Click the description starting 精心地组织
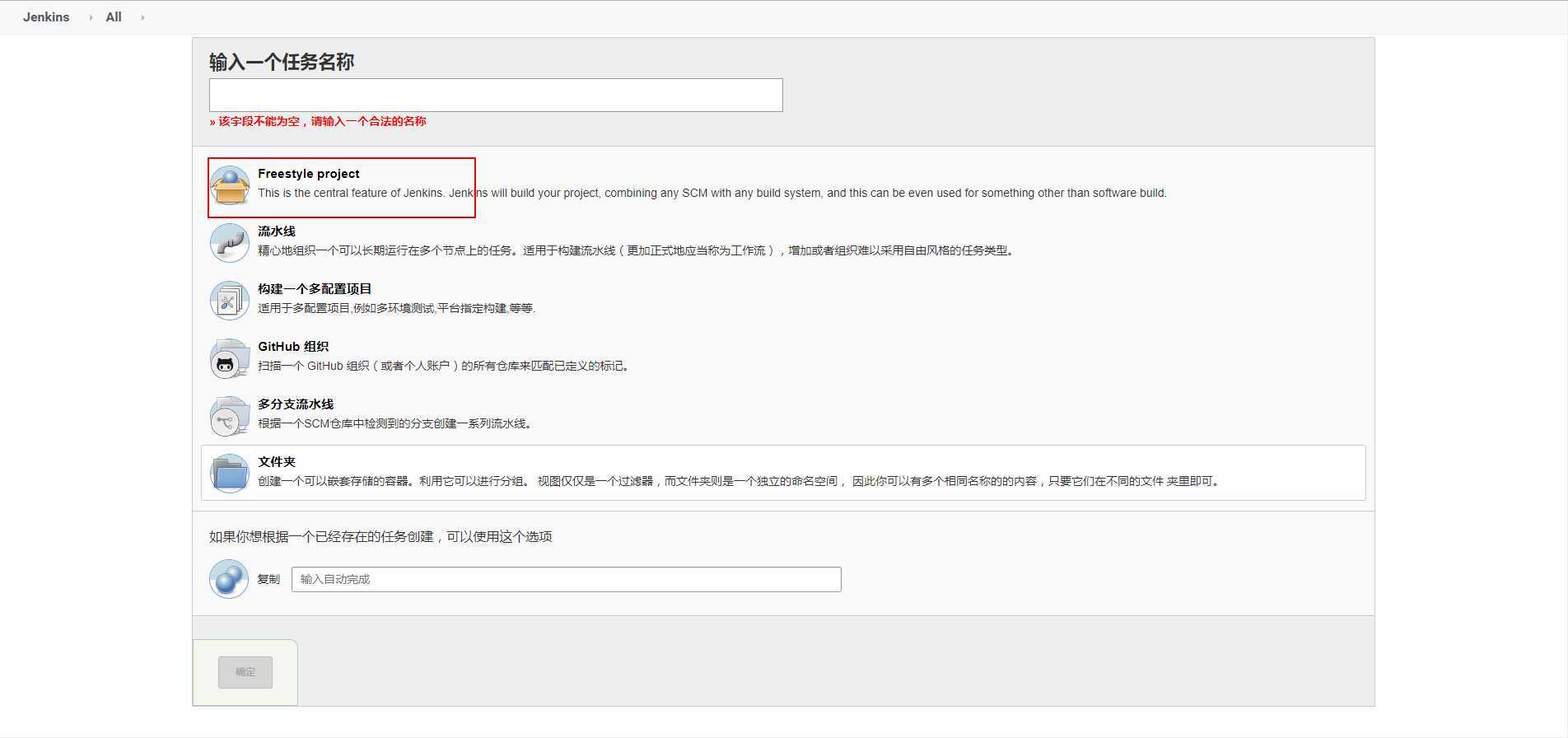Screen dimensions: 1568x738 click(x=637, y=250)
